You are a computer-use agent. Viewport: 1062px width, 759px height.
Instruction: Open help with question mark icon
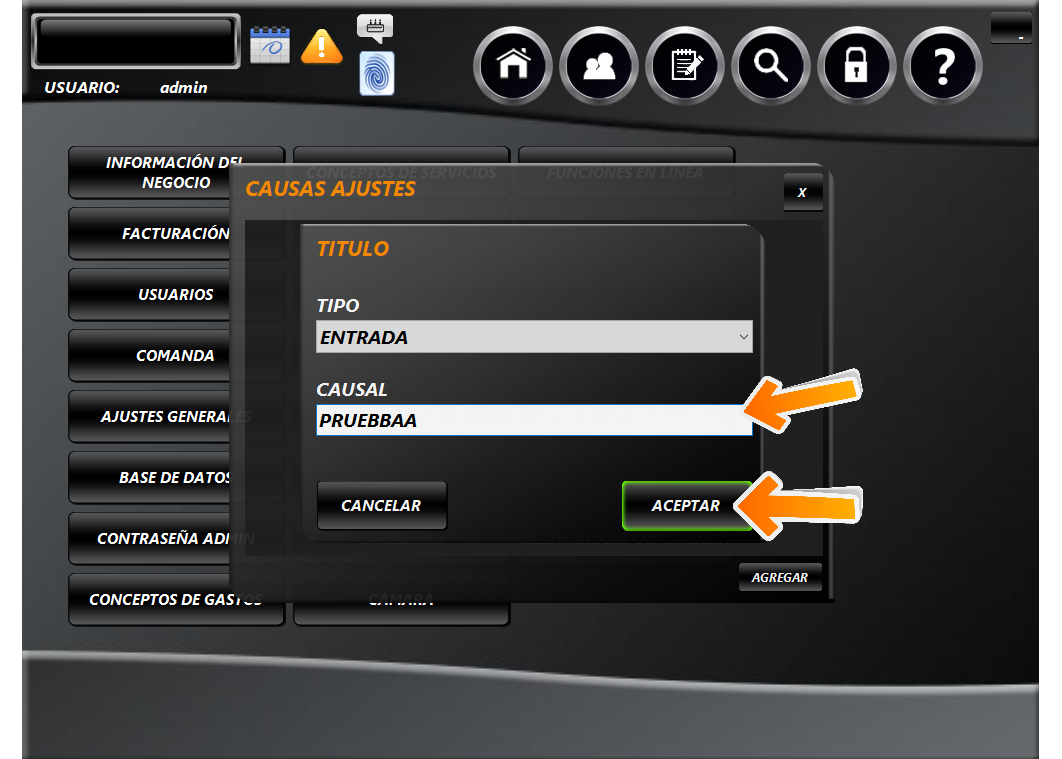[x=942, y=67]
